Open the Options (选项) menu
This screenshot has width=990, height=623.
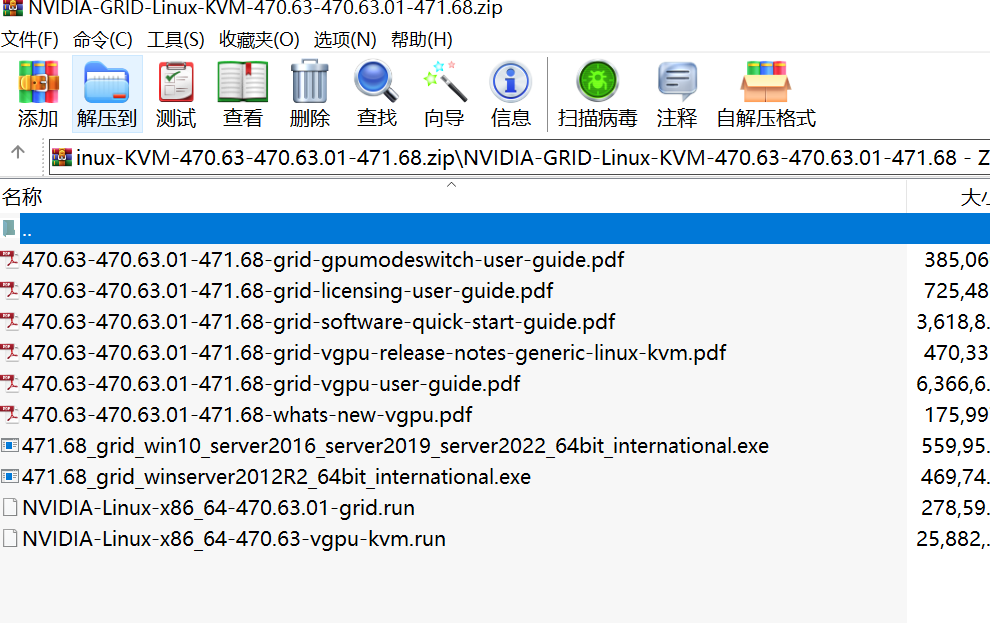[345, 39]
